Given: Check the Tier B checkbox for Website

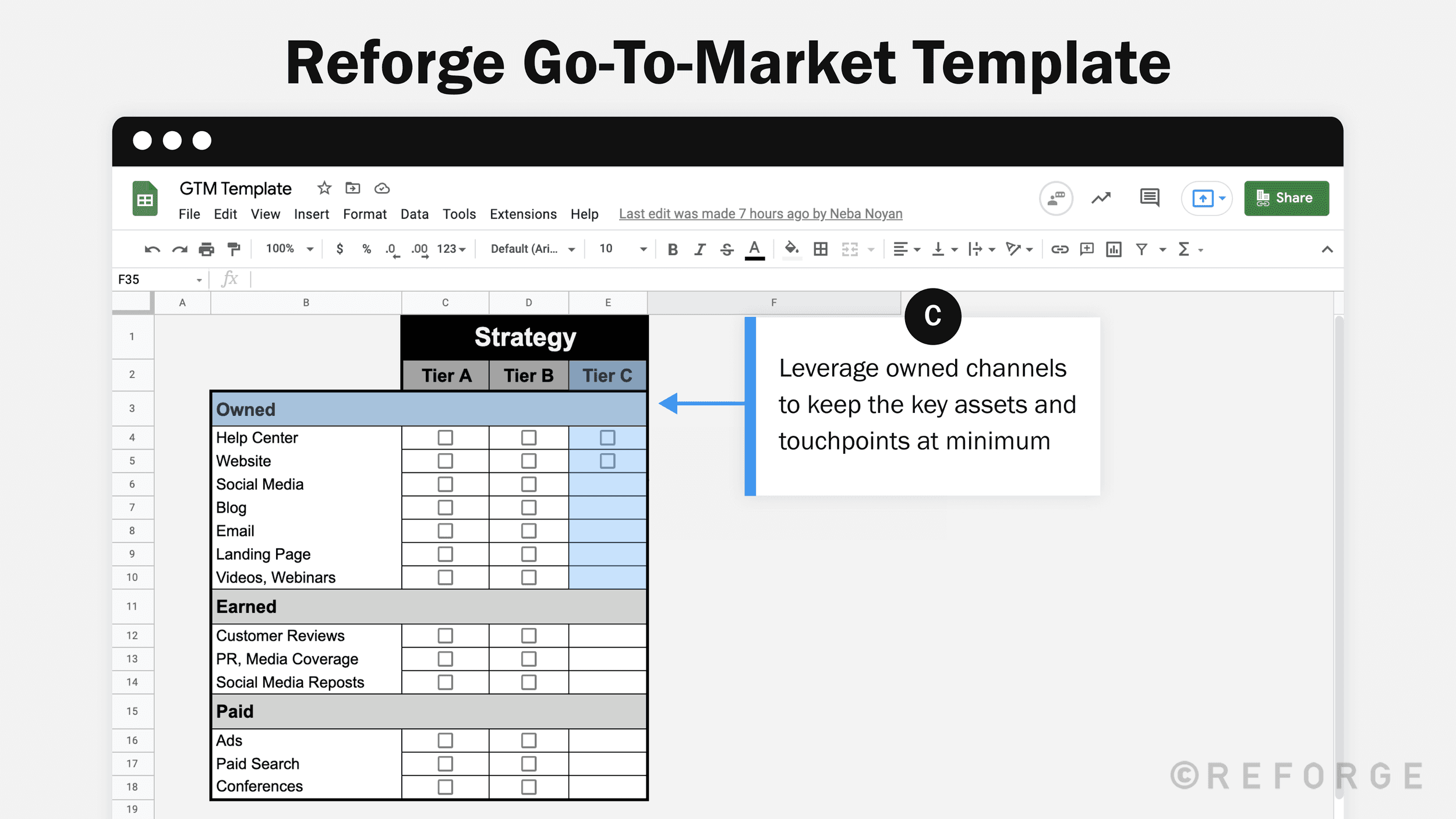Looking at the screenshot, I should (x=528, y=461).
